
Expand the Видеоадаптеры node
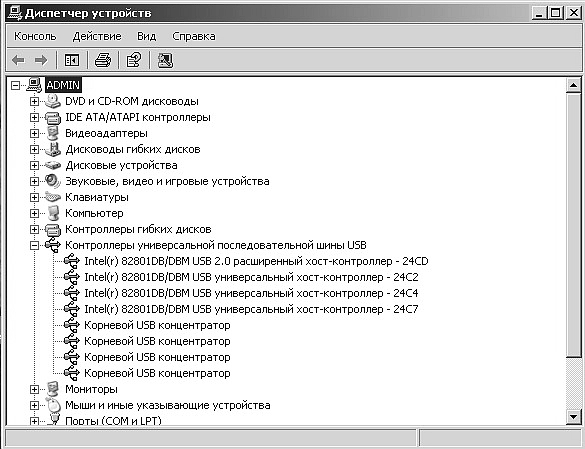(34, 133)
